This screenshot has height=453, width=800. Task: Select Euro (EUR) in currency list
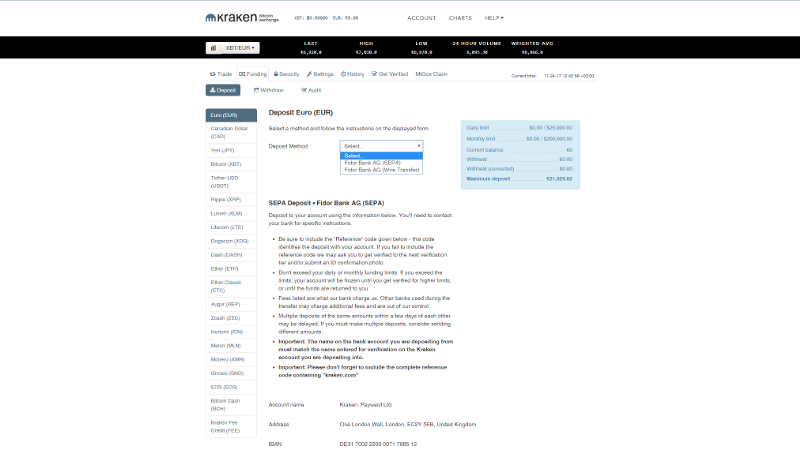point(231,115)
